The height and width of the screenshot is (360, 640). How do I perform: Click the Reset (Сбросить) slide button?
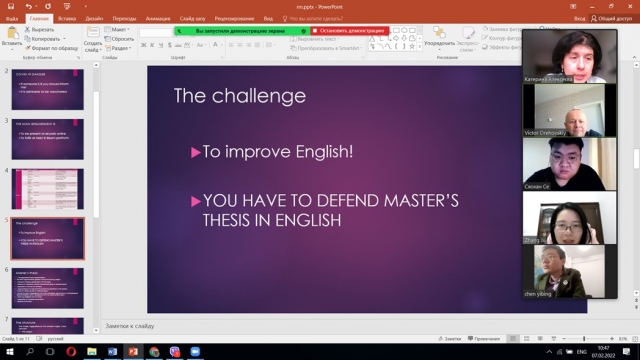tap(119, 39)
